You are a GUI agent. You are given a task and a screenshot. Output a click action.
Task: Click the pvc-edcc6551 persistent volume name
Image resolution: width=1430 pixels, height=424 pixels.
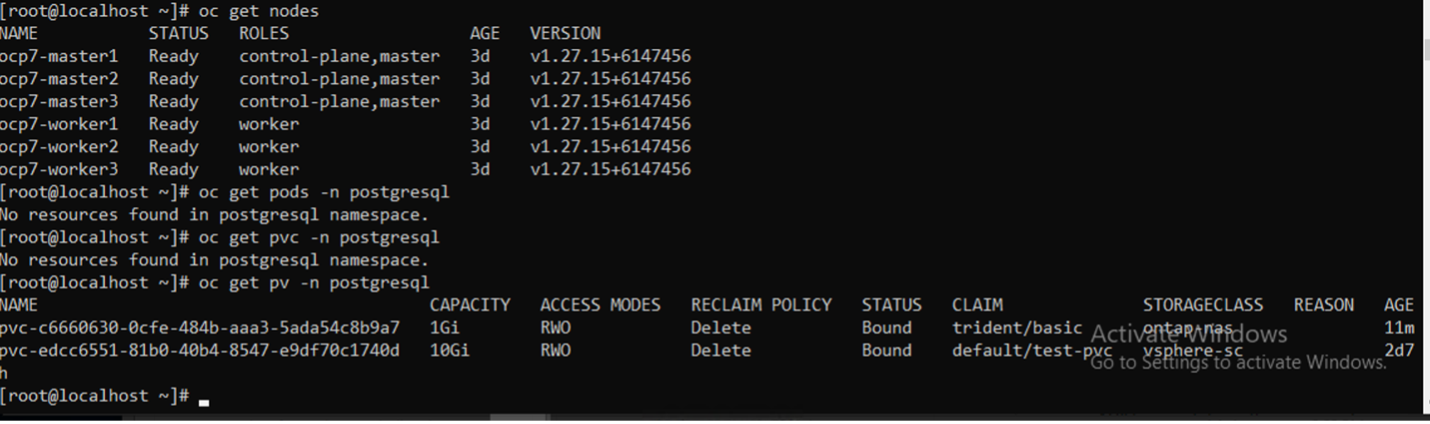[x=200, y=350]
